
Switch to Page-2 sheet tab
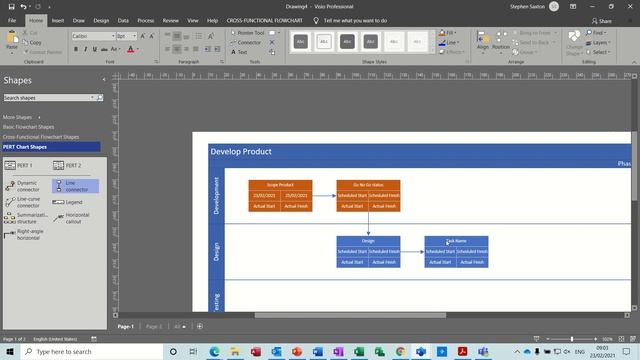[153, 327]
